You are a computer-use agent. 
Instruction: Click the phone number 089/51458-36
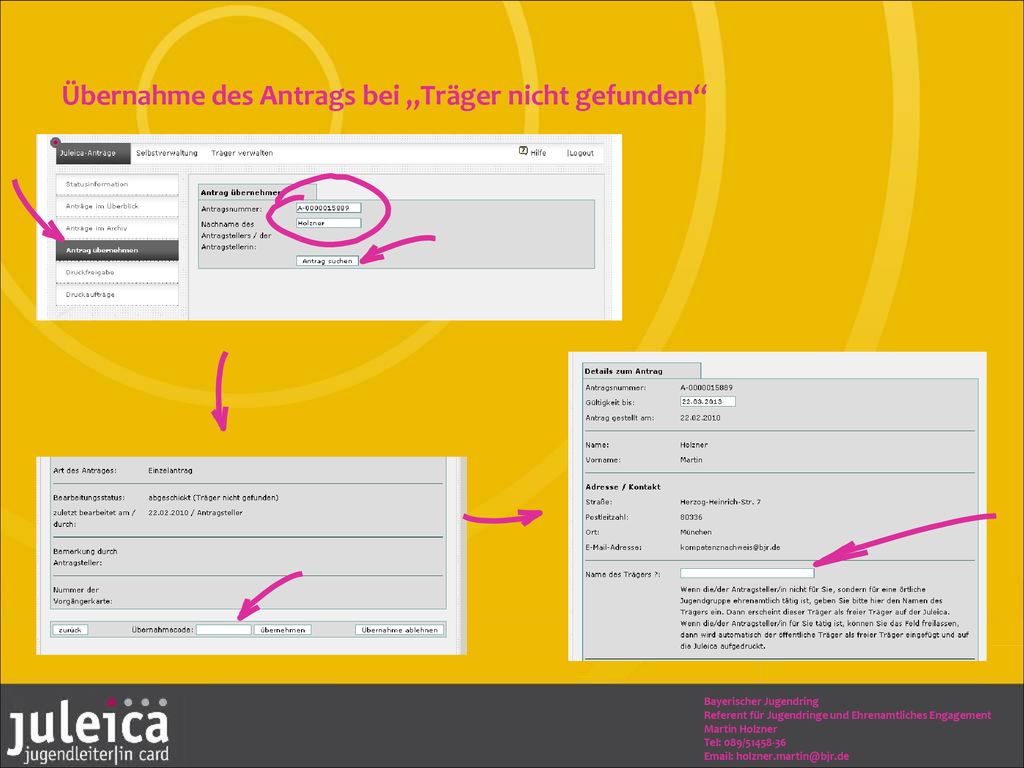tap(755, 743)
